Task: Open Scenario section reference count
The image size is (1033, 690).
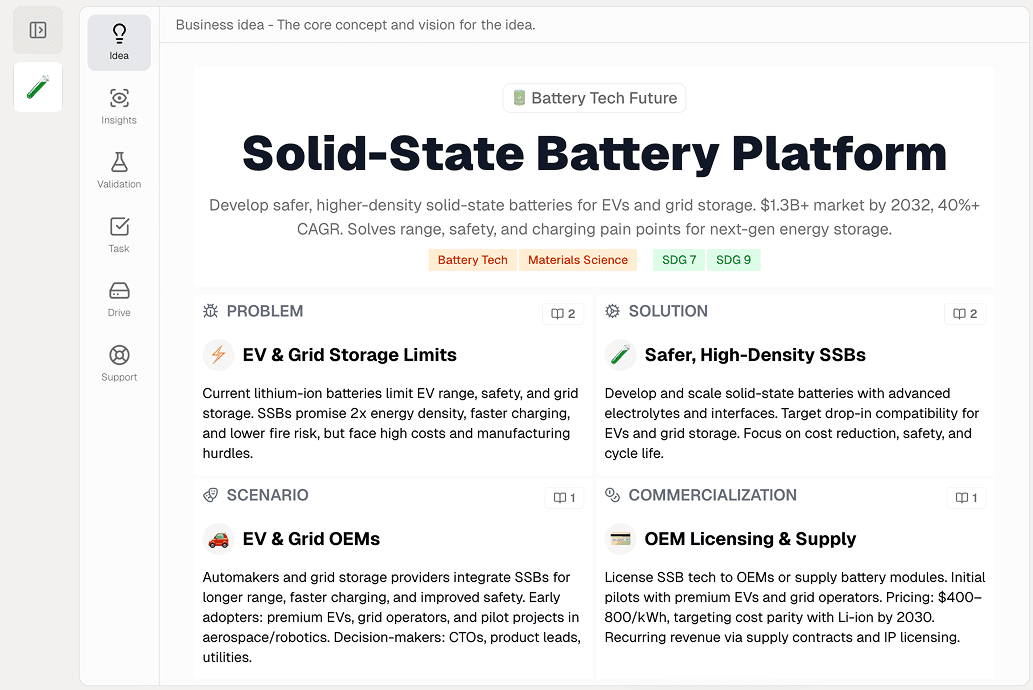Action: coord(565,498)
